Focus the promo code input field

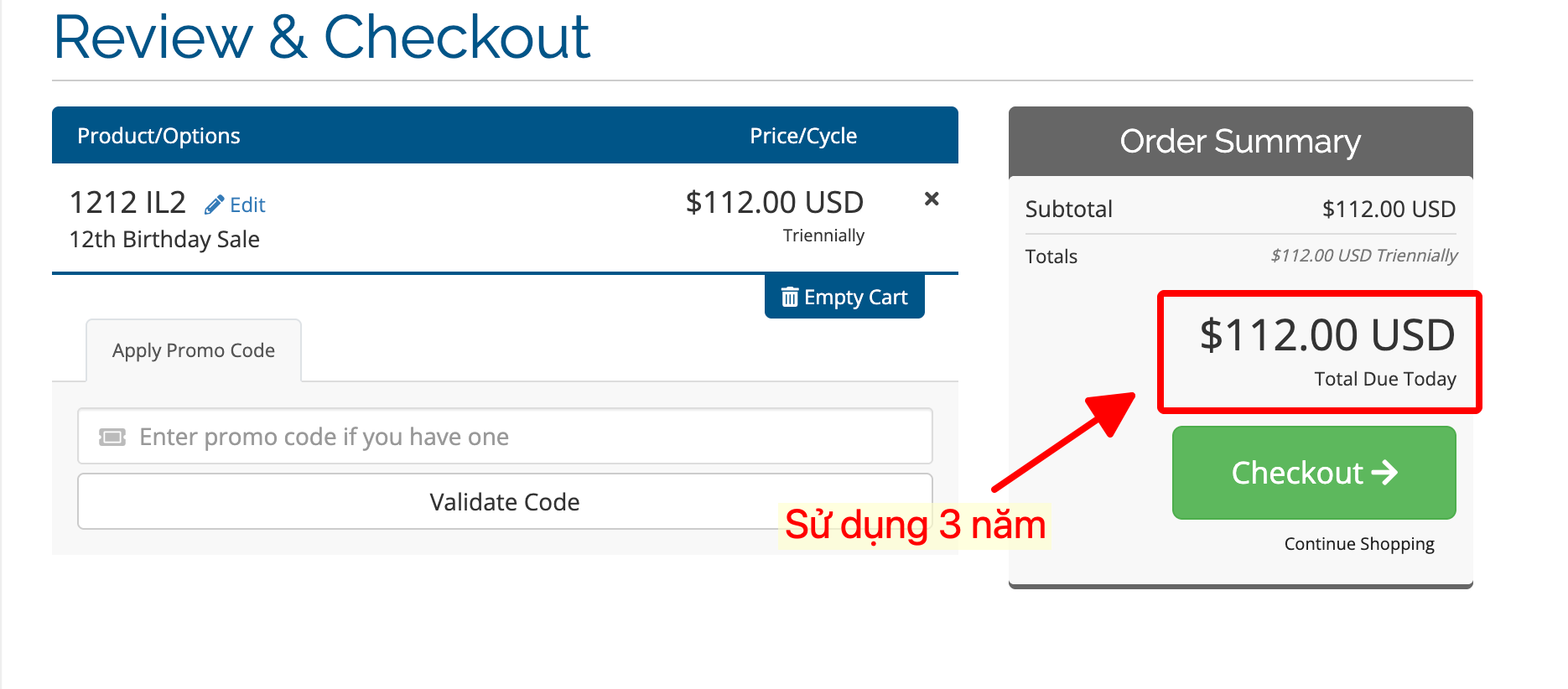pyautogui.click(x=520, y=437)
